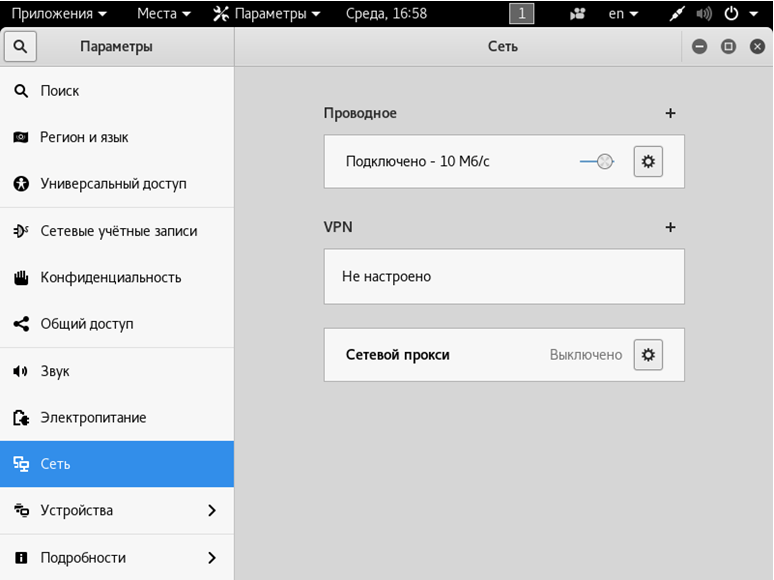Viewport: 774px width, 580px height.
Task: Click Подключено - 10 Мб/с text
Action: (418, 161)
